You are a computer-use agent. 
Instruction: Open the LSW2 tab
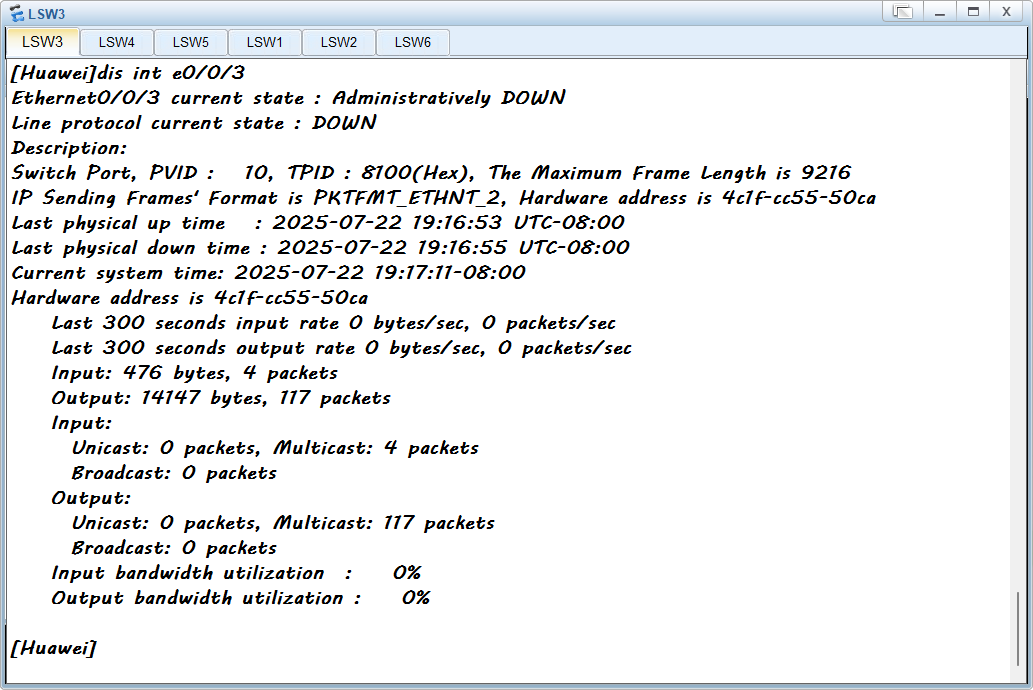(x=339, y=43)
